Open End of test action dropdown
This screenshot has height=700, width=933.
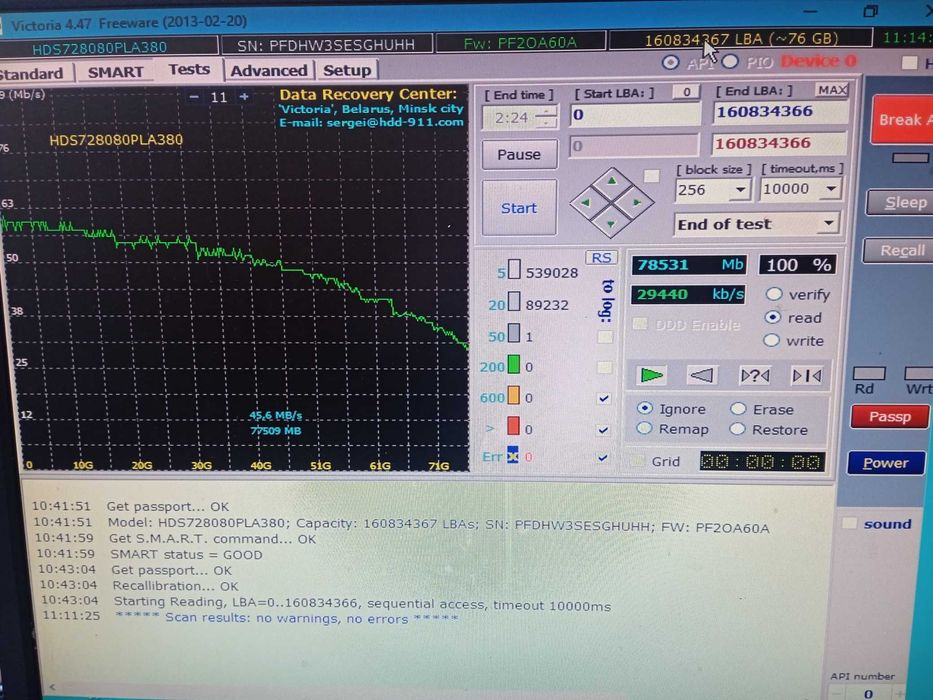point(828,224)
